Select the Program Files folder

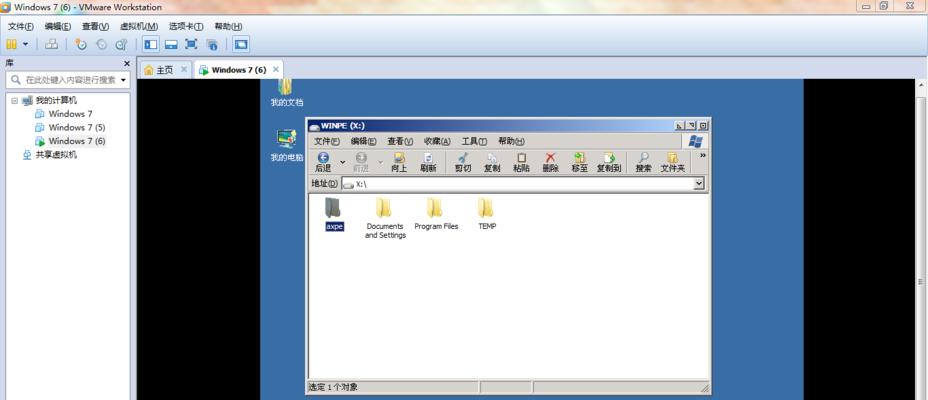[436, 214]
